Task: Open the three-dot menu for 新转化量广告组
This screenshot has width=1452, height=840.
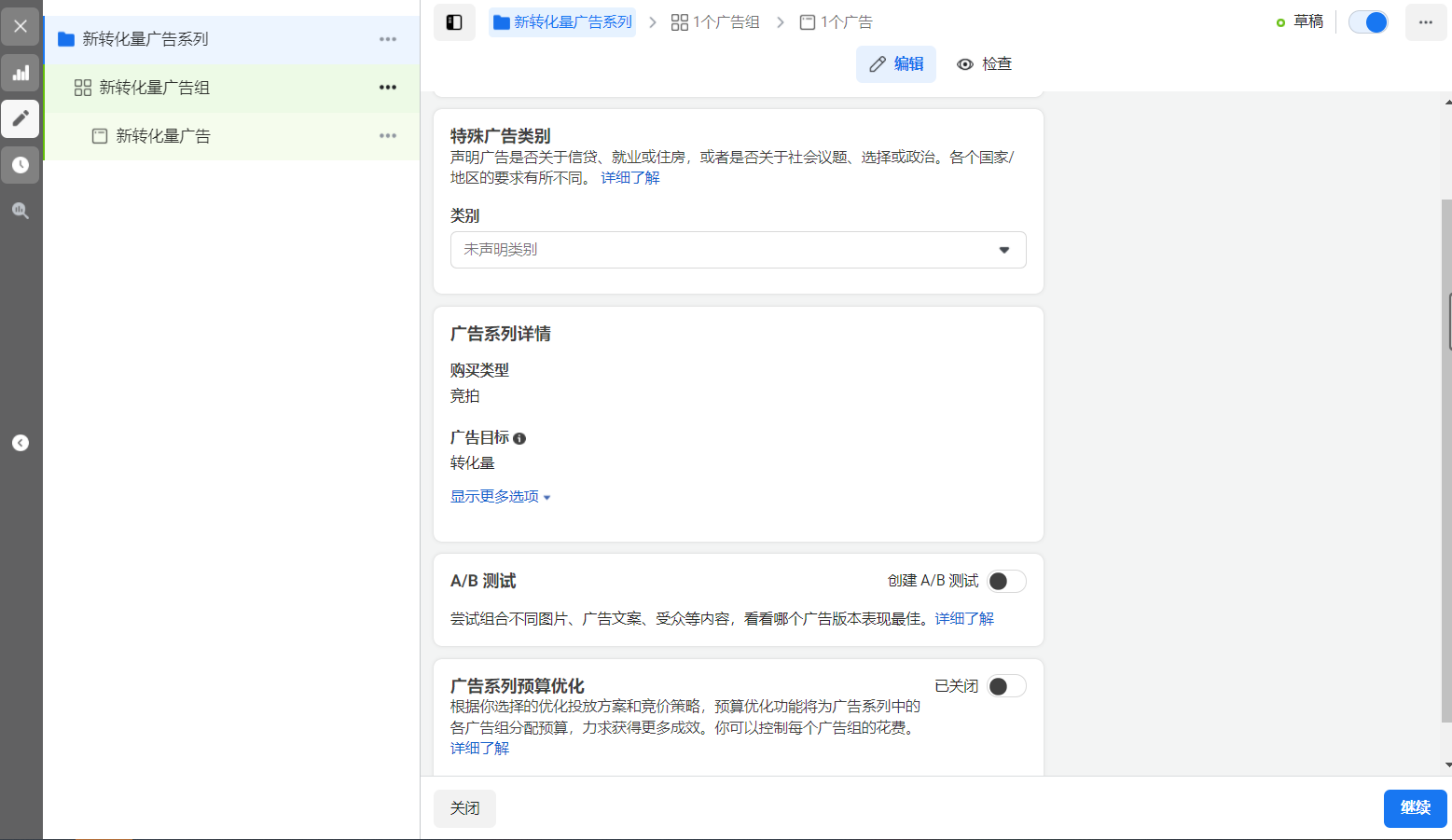Action: coord(388,88)
